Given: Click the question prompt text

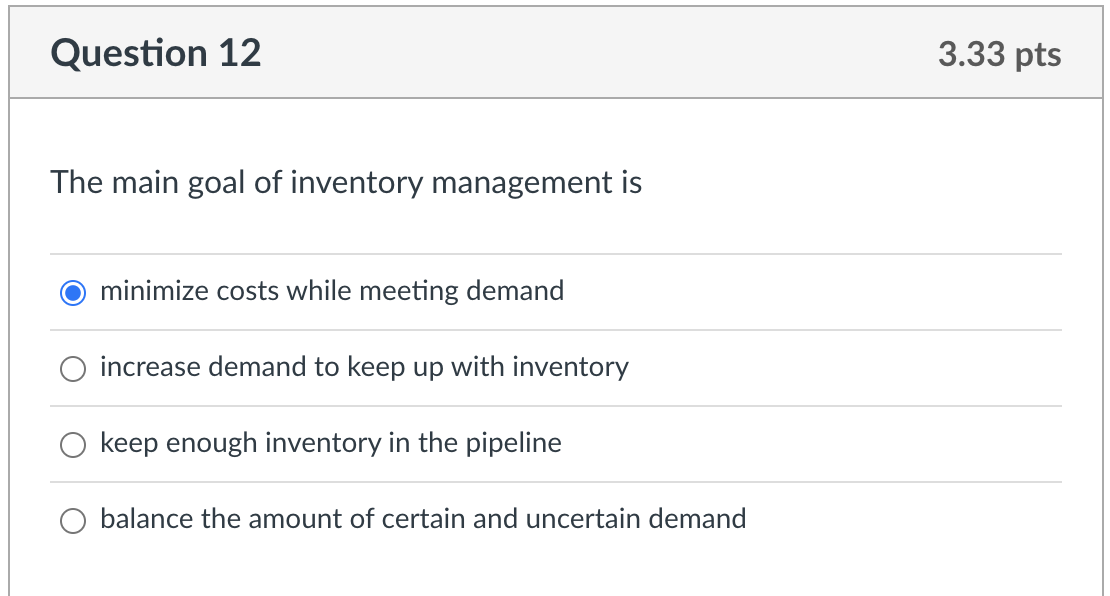Looking at the screenshot, I should coord(347,183).
